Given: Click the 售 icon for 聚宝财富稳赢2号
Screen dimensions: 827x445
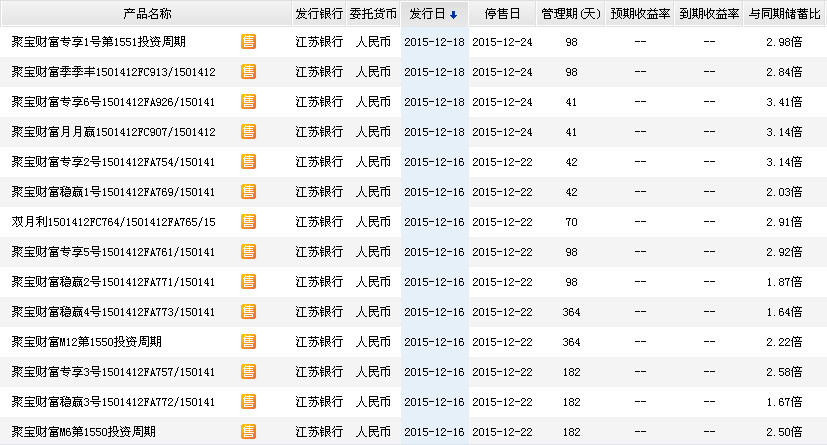Looking at the screenshot, I should tap(248, 282).
